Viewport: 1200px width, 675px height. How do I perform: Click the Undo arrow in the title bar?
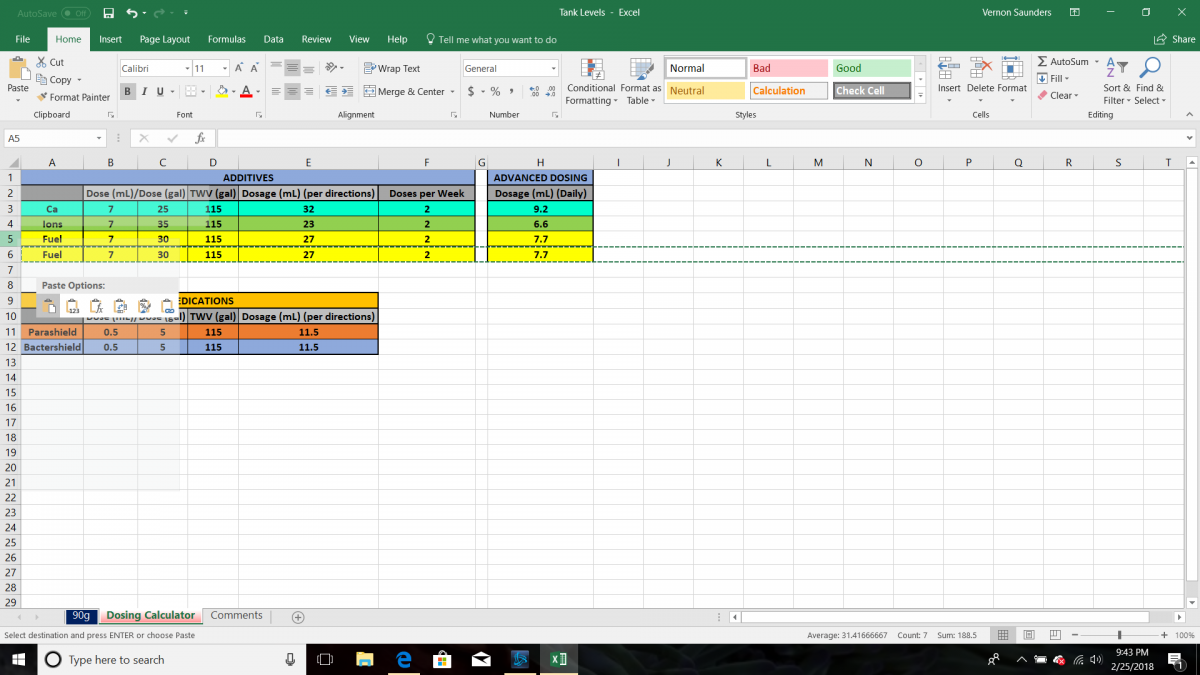click(x=131, y=12)
